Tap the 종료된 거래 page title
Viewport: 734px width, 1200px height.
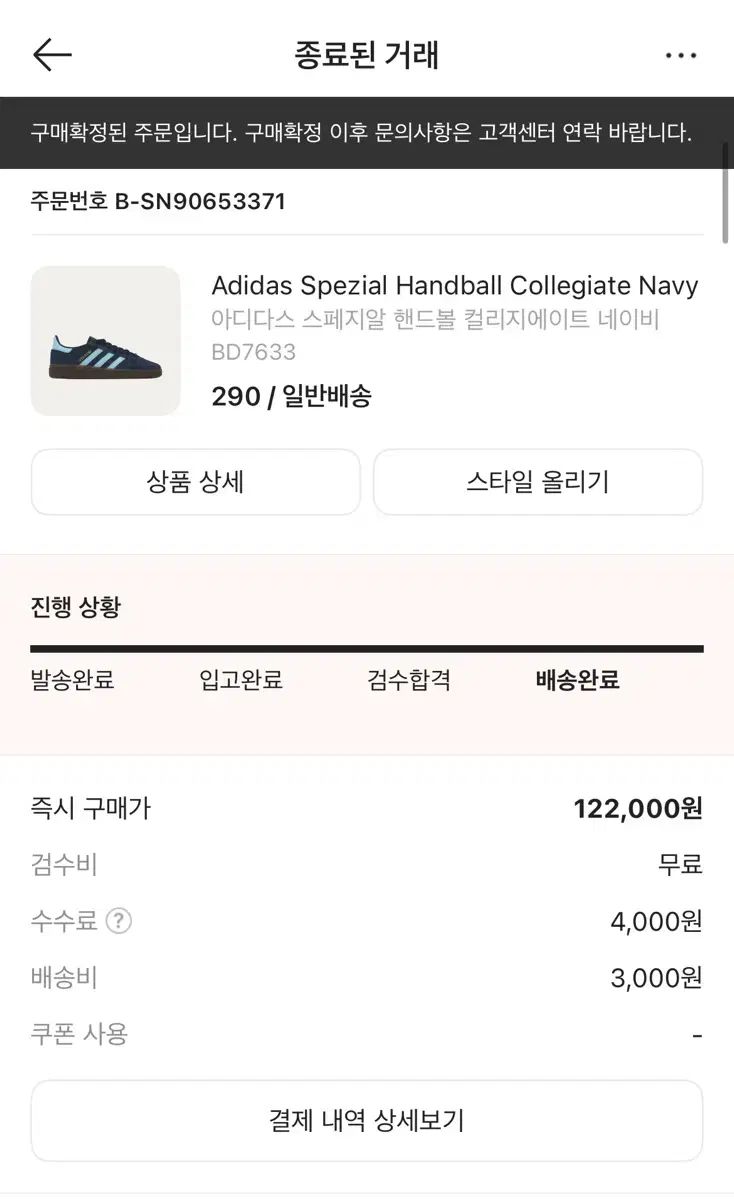tap(367, 55)
